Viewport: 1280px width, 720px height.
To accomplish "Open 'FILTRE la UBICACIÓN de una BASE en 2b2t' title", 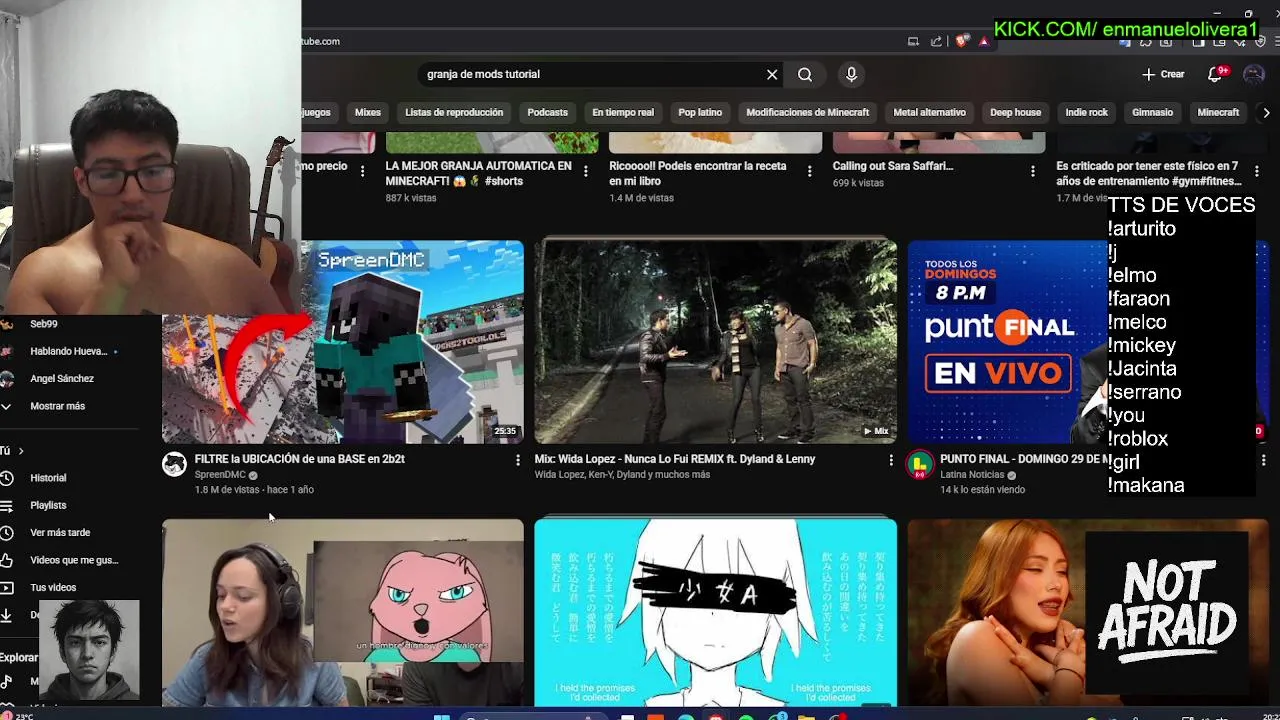I will [300, 459].
